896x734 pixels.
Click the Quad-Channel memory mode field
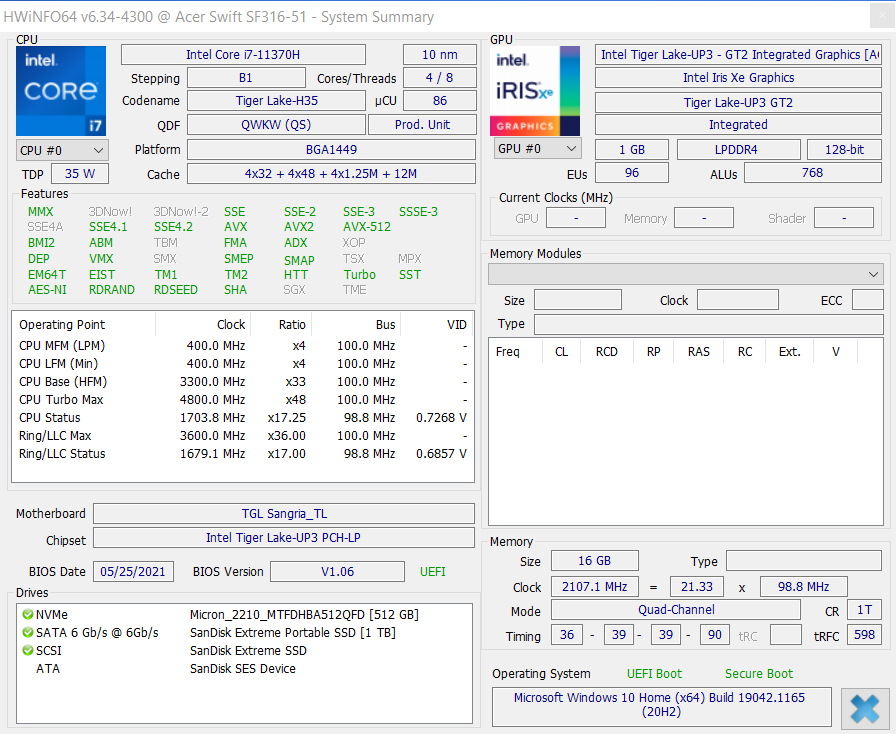676,610
